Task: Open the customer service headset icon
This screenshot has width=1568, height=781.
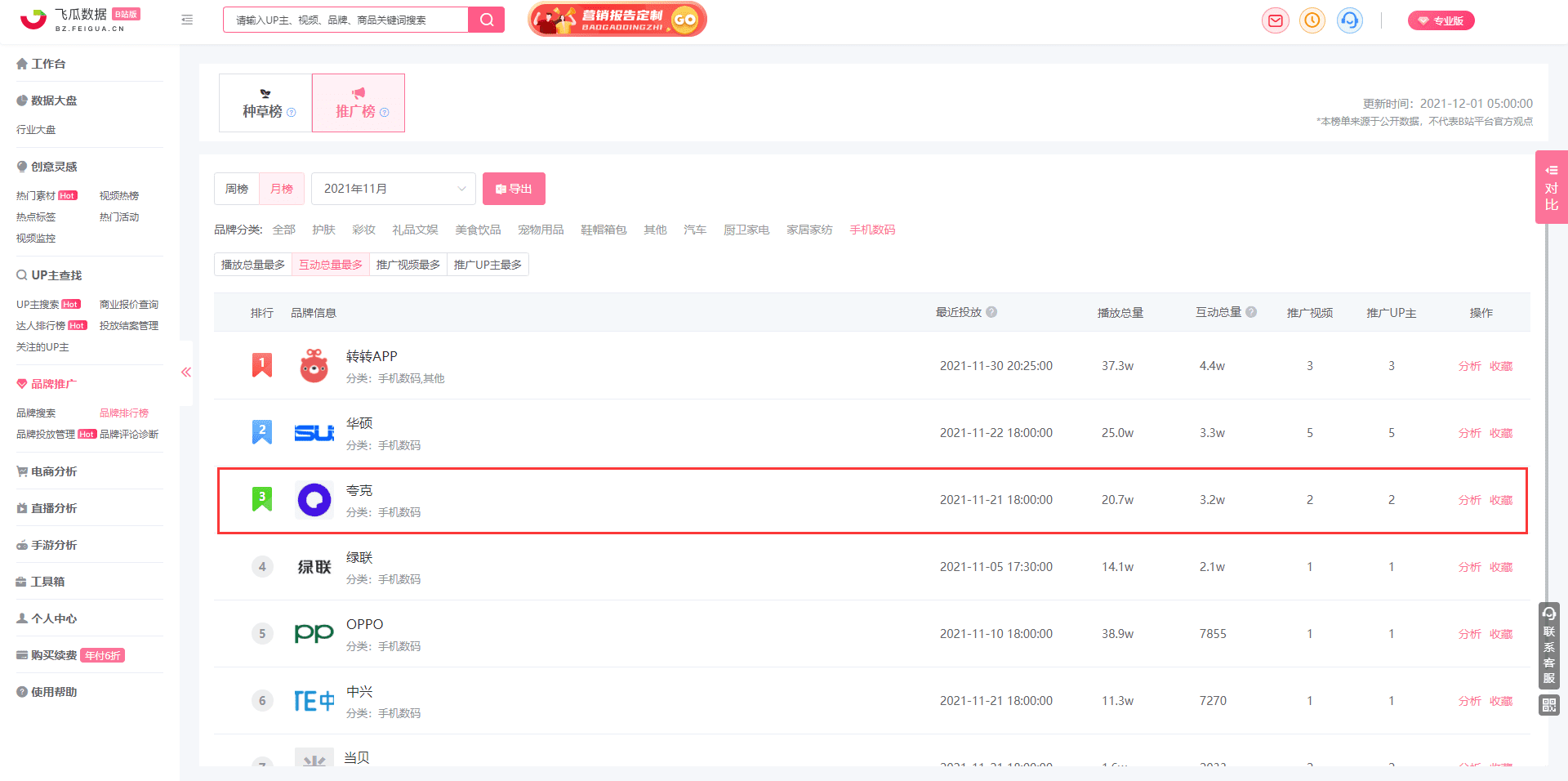Action: 1349,20
